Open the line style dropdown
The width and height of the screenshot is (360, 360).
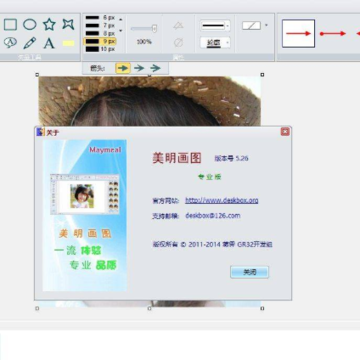pos(215,26)
